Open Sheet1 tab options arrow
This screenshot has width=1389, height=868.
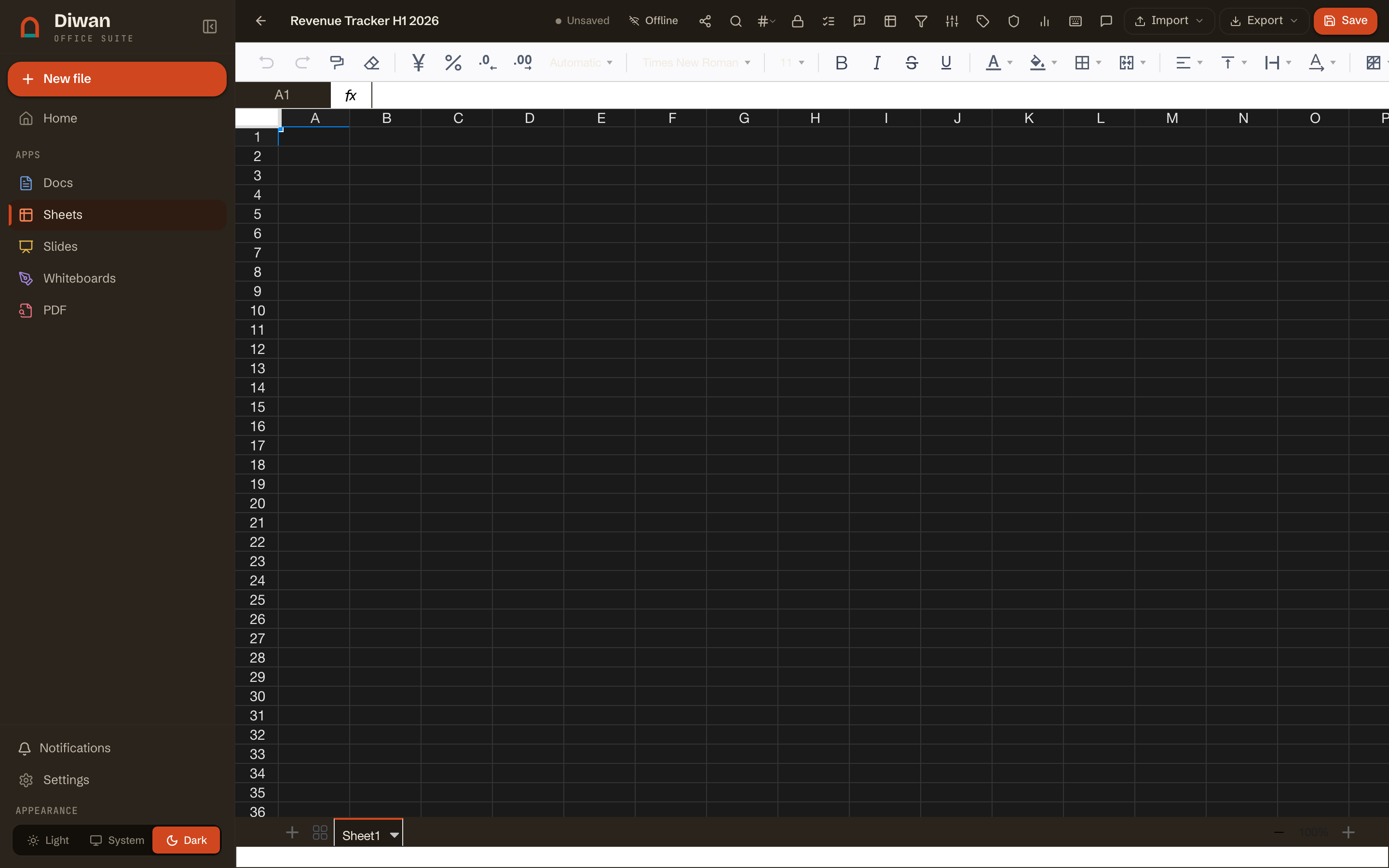click(x=395, y=835)
